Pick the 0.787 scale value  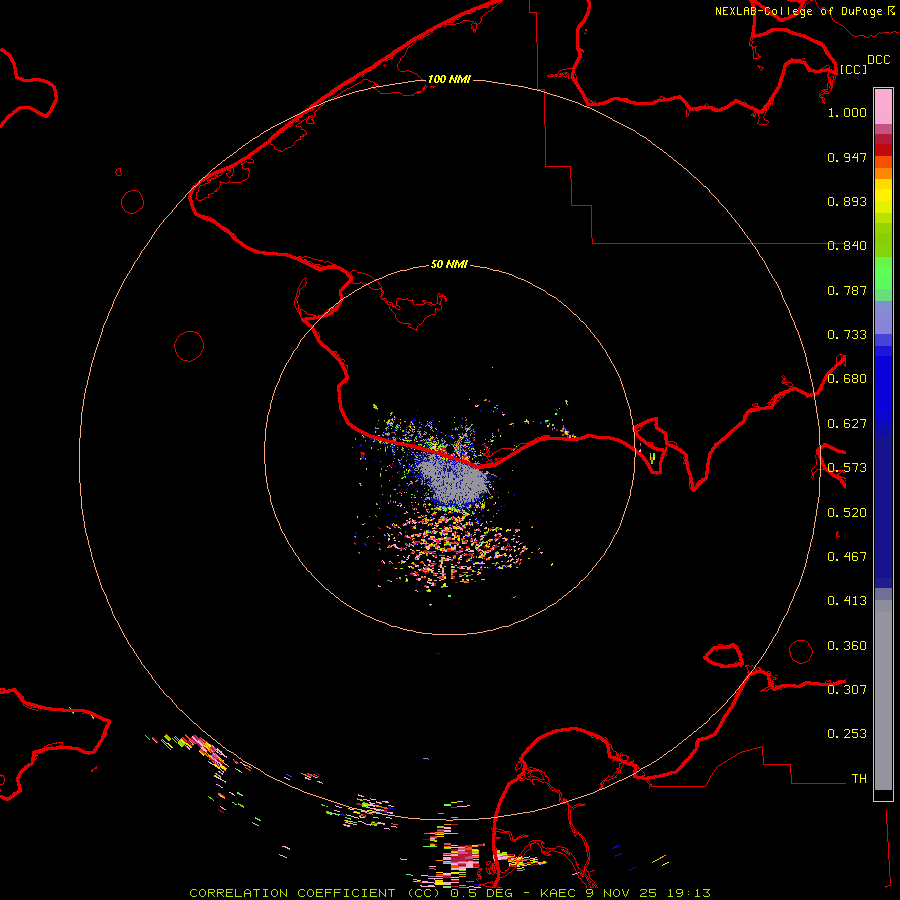click(x=847, y=290)
